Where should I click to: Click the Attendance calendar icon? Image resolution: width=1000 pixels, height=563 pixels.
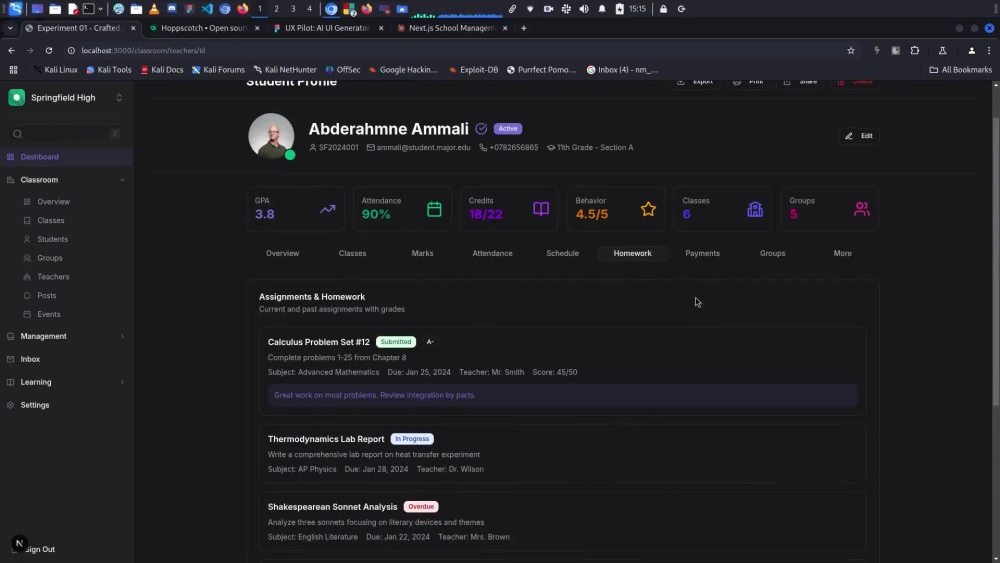pos(434,208)
